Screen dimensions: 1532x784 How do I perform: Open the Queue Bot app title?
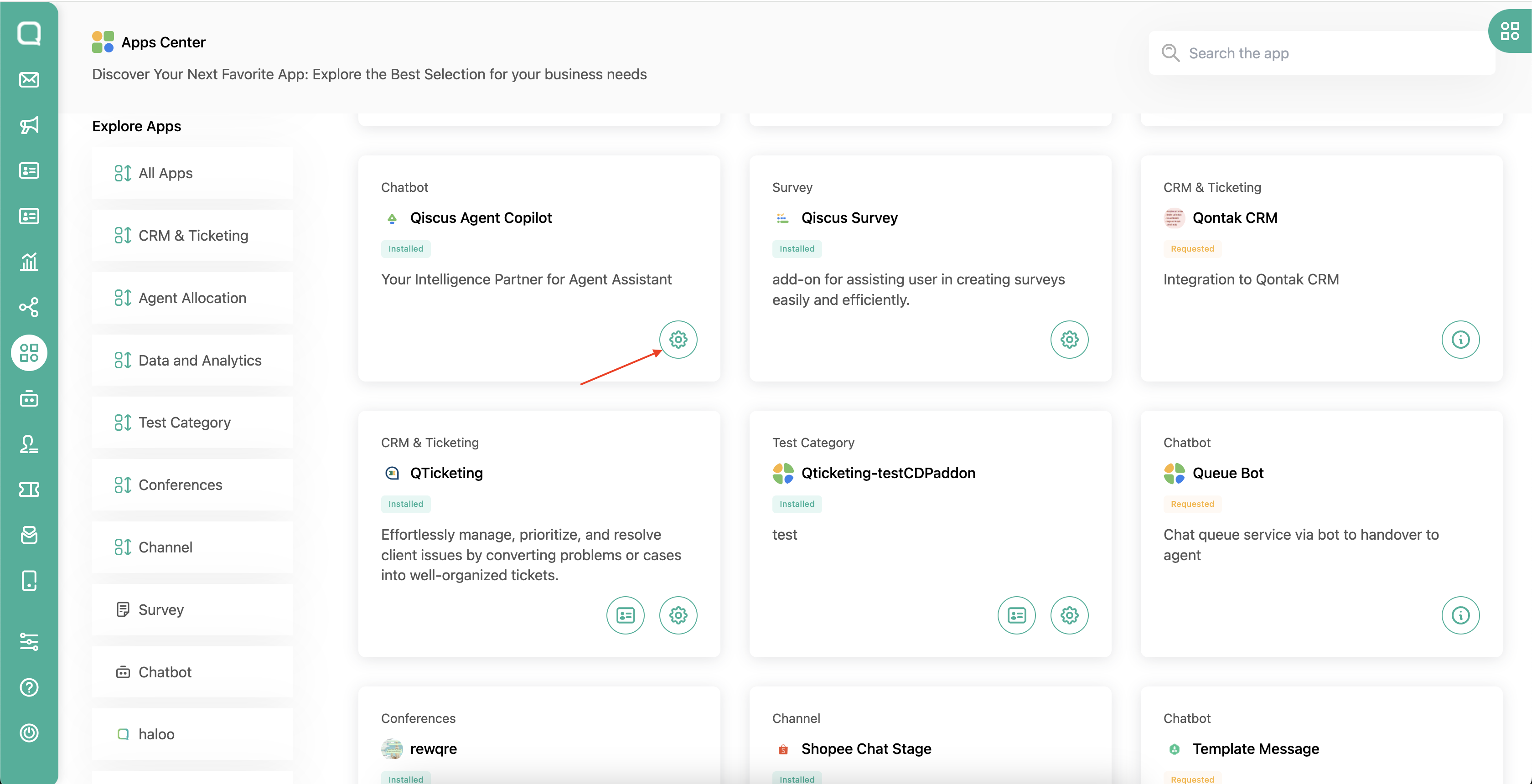[1227, 473]
